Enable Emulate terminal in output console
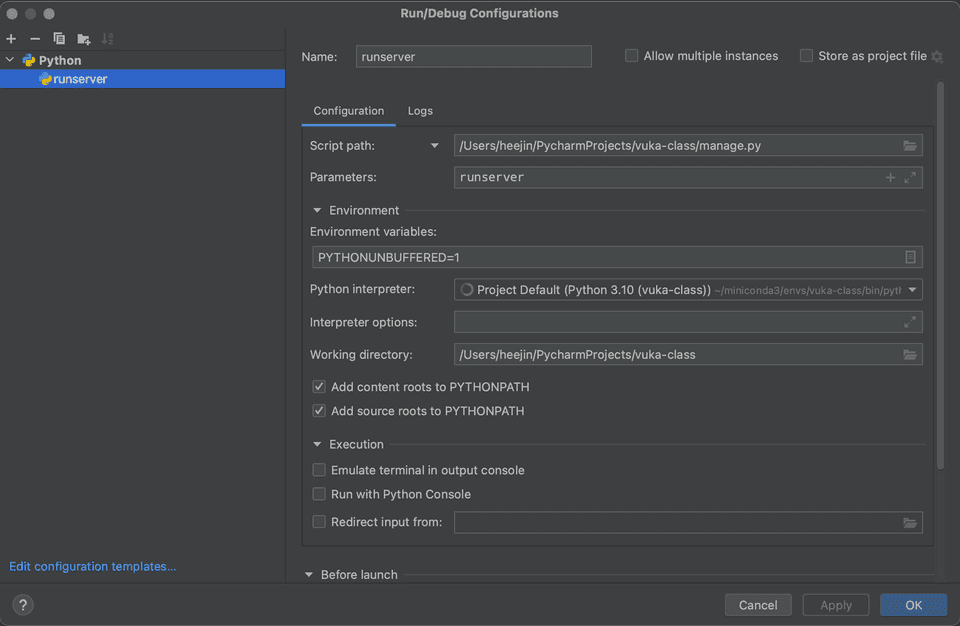Image resolution: width=960 pixels, height=626 pixels. tap(318, 470)
